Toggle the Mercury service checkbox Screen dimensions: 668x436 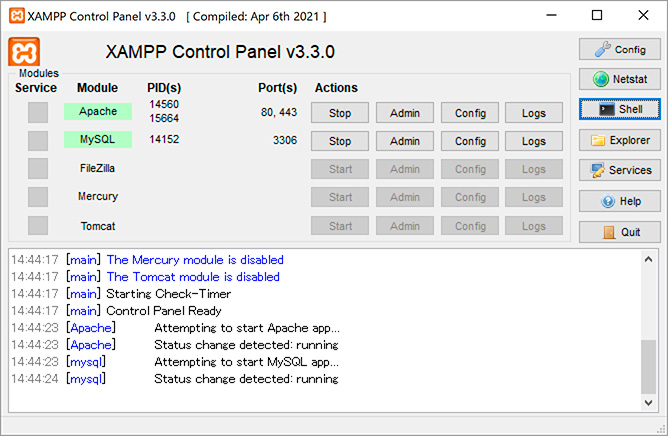(x=38, y=197)
